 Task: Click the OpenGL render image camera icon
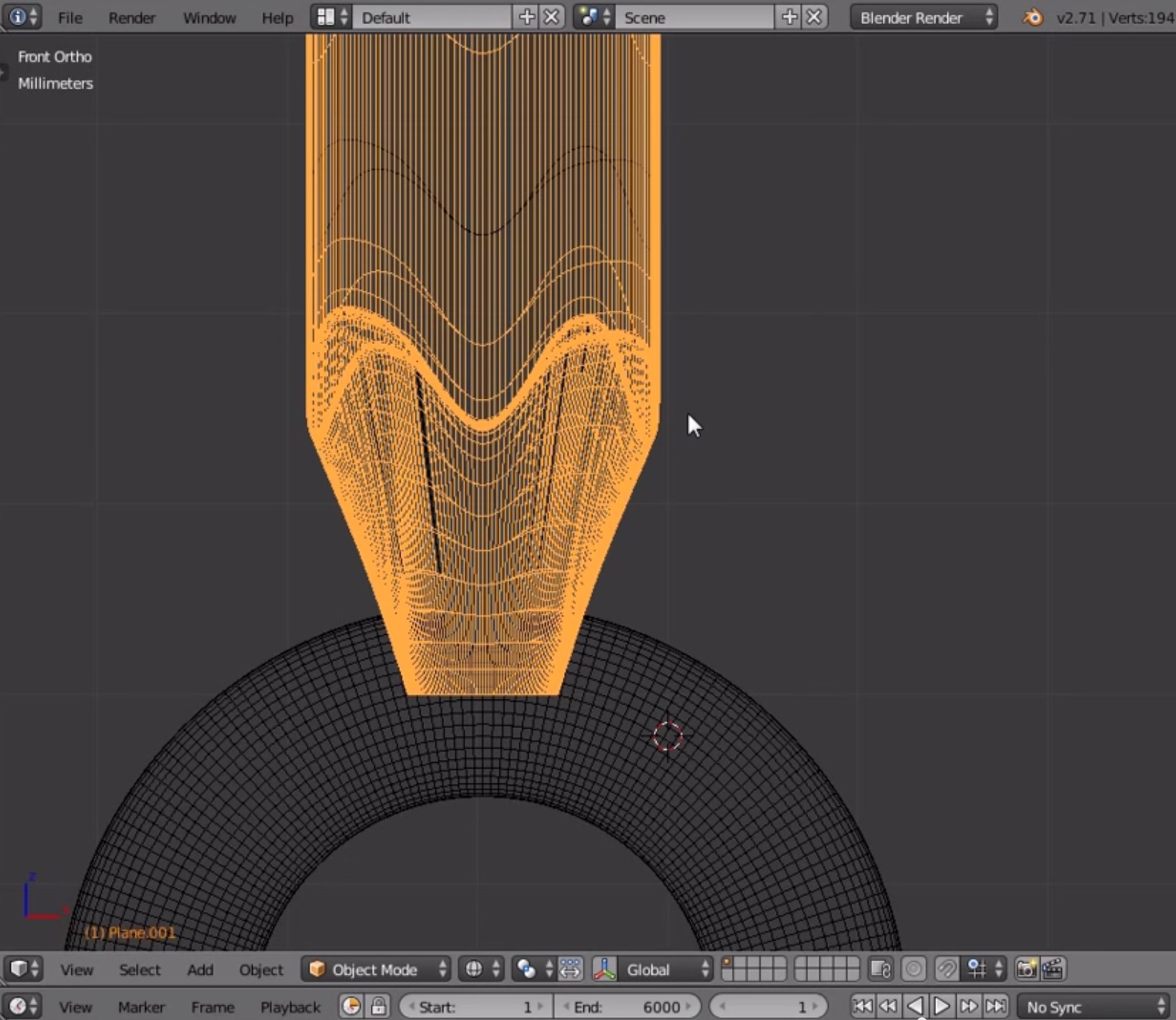(1026, 969)
